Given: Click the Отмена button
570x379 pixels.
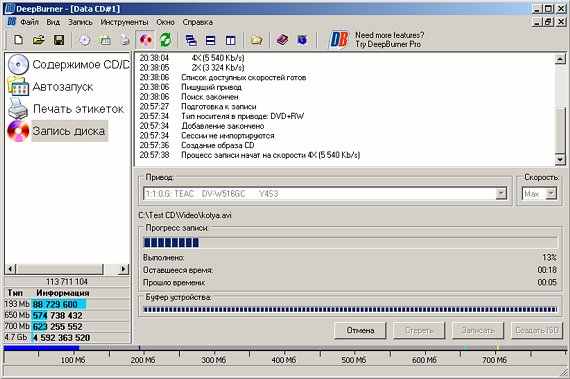Looking at the screenshot, I should [360, 330].
